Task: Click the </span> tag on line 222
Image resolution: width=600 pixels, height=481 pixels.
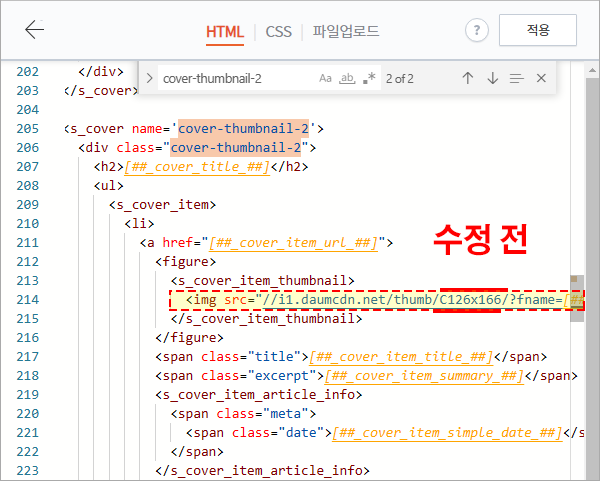Action: [197, 452]
